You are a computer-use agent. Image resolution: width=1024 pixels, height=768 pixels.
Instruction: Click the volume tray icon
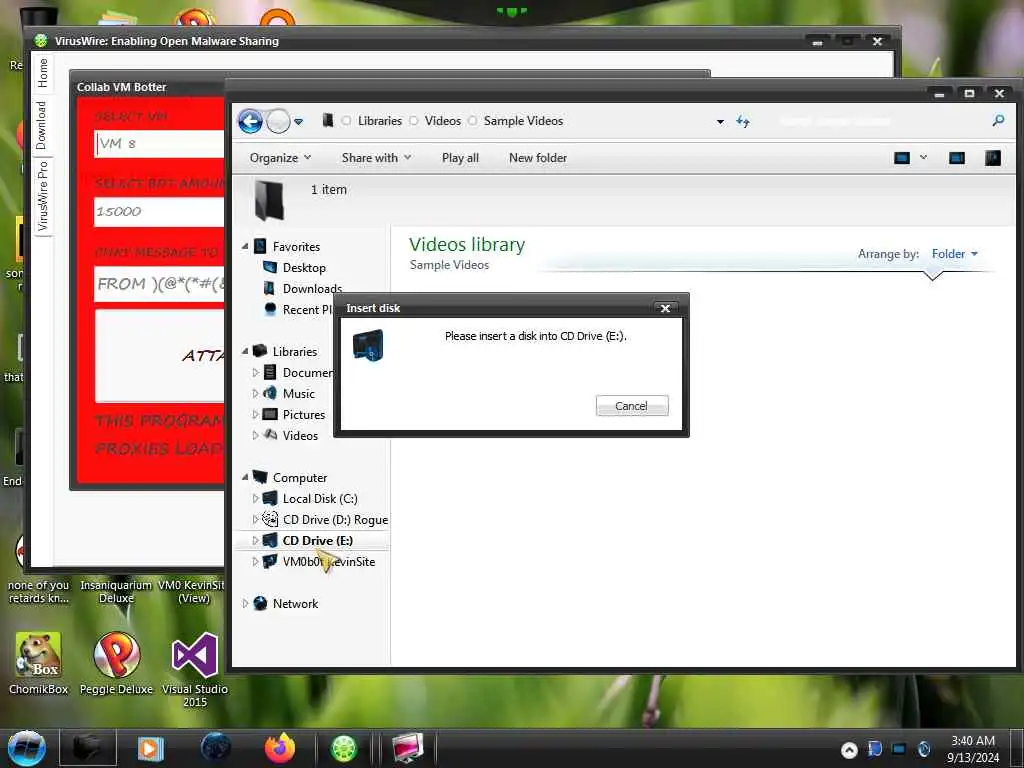point(923,749)
